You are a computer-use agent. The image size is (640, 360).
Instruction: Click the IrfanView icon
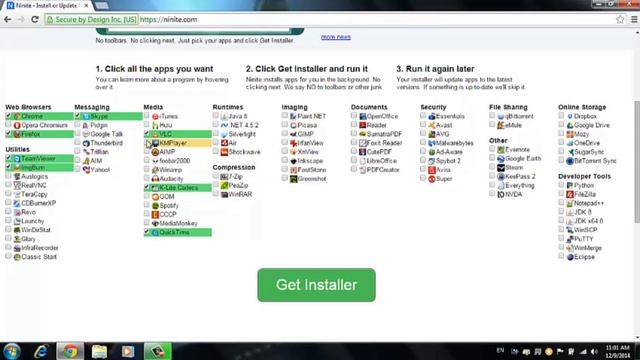coord(293,143)
